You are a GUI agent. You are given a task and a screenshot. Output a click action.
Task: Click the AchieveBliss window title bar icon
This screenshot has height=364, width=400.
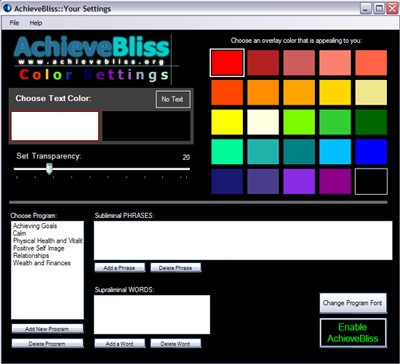tap(7, 8)
